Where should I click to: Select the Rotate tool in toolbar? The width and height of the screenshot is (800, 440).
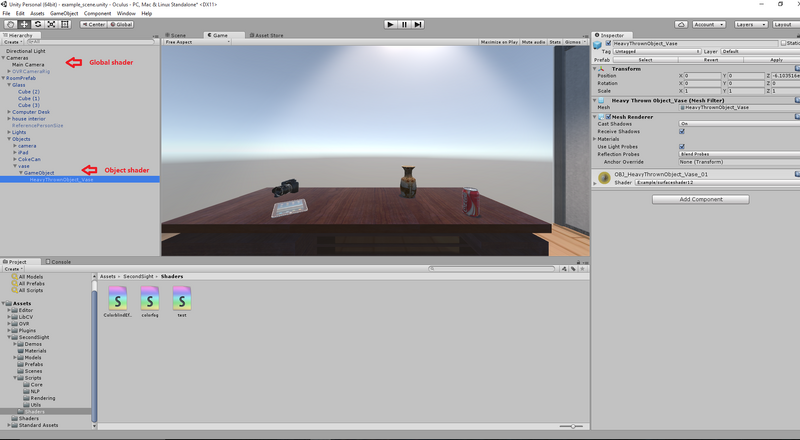(38, 24)
